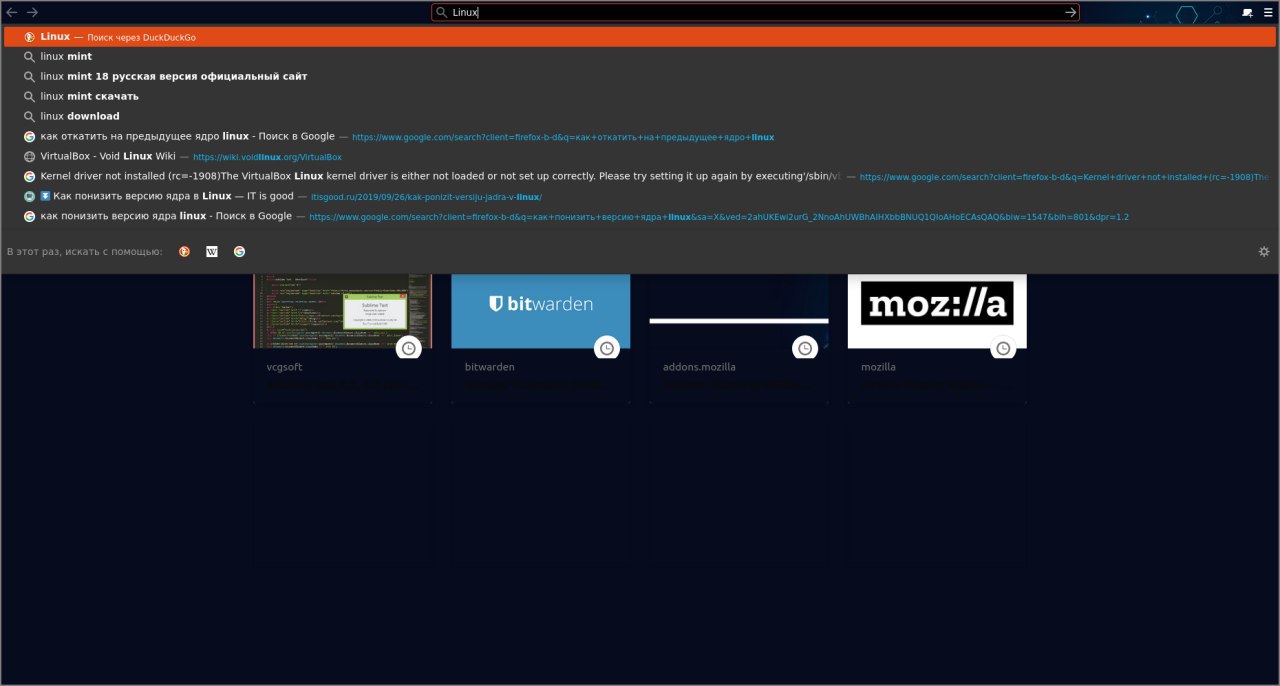Viewport: 1280px width, 686px height.
Task: Click itisgood.ru URL in suggestion row
Action: click(x=426, y=197)
